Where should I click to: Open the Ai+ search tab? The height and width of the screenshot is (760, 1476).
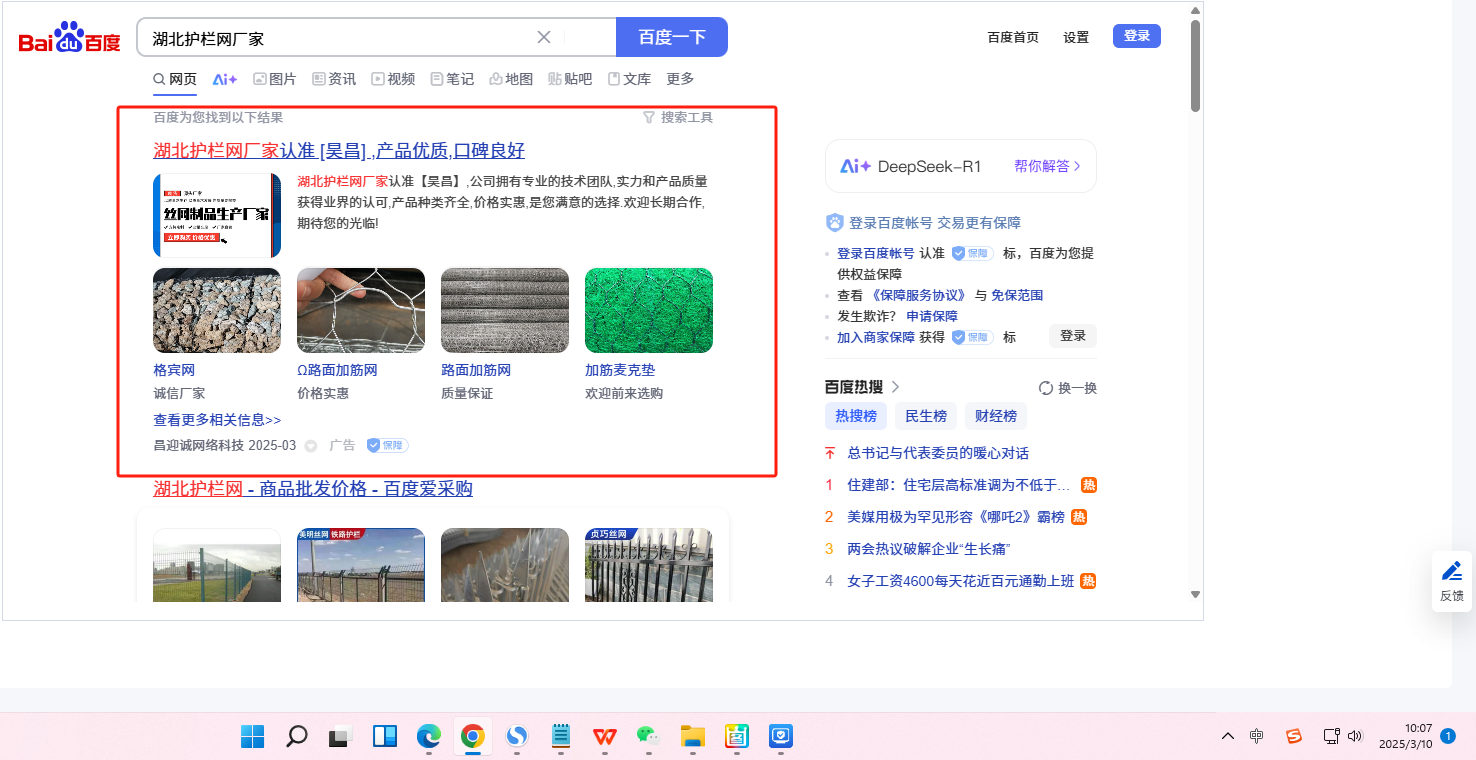point(225,79)
